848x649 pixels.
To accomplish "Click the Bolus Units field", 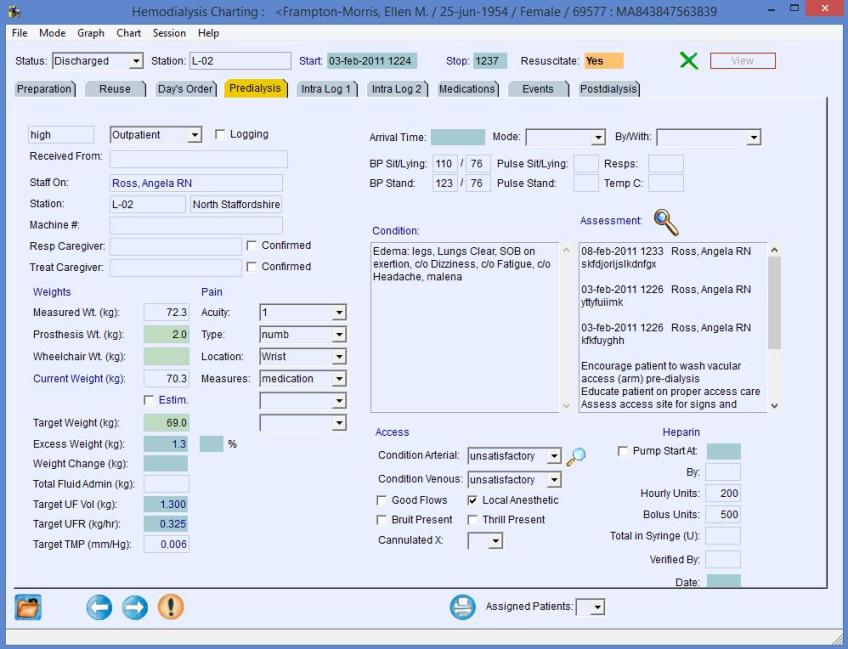I will point(723,514).
